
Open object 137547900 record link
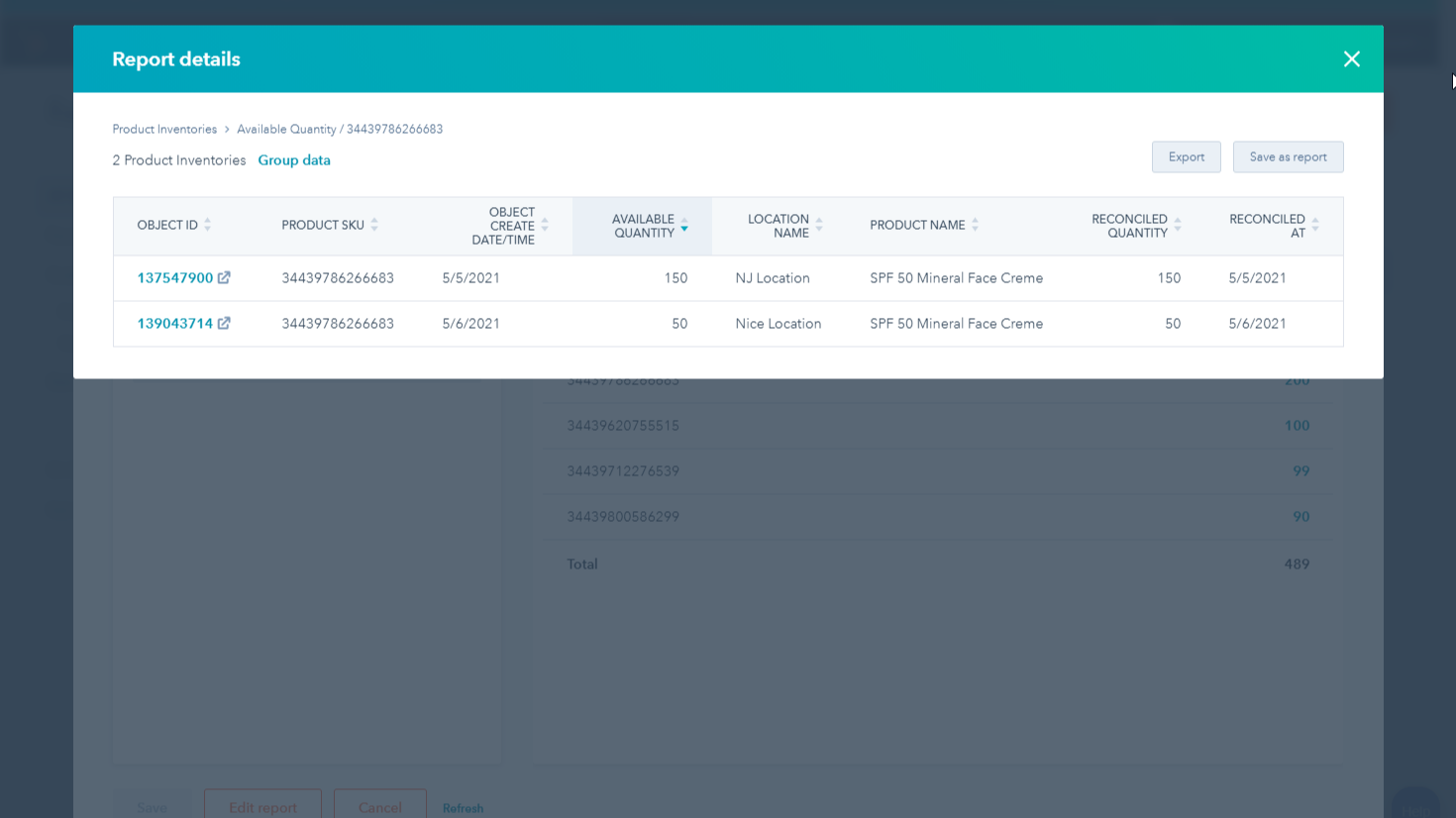coord(174,278)
